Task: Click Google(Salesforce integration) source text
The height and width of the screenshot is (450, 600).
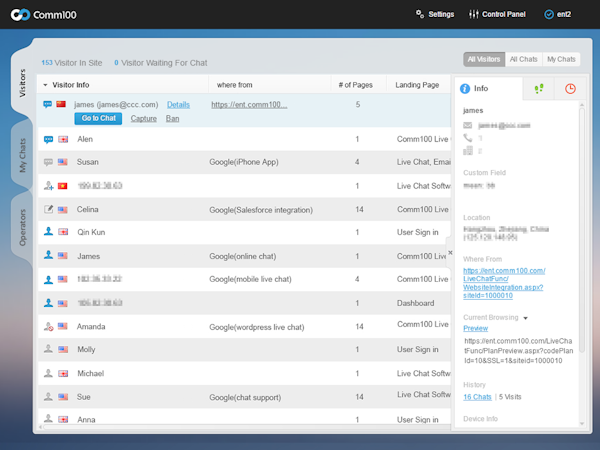Action: click(x=261, y=210)
